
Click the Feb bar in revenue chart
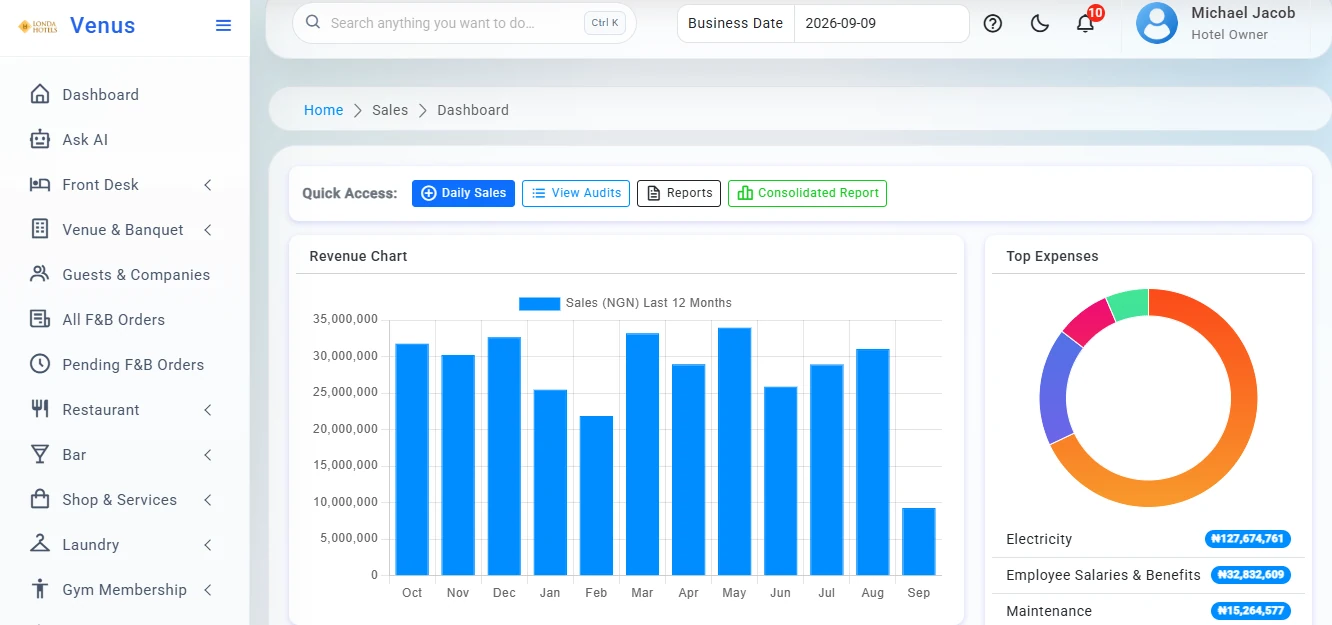pyautogui.click(x=596, y=495)
